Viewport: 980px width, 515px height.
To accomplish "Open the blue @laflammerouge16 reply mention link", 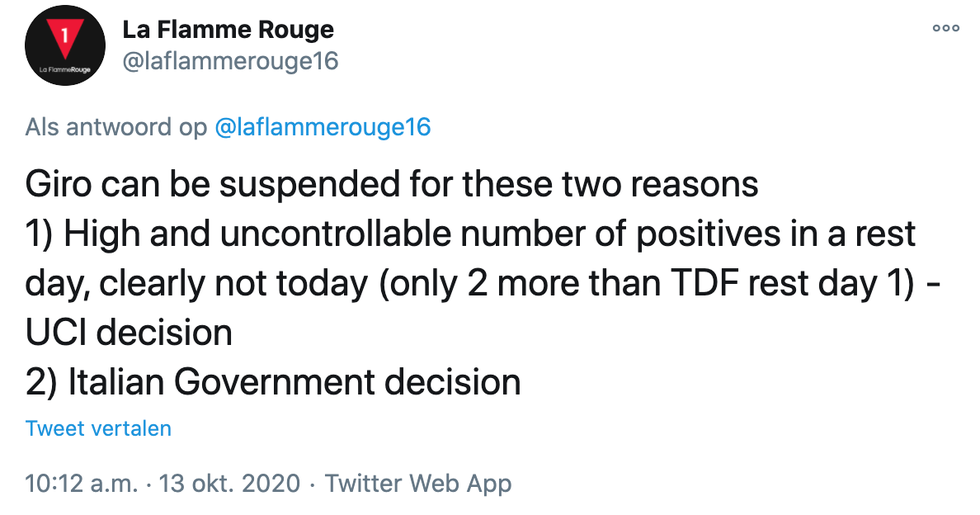I will point(322,127).
